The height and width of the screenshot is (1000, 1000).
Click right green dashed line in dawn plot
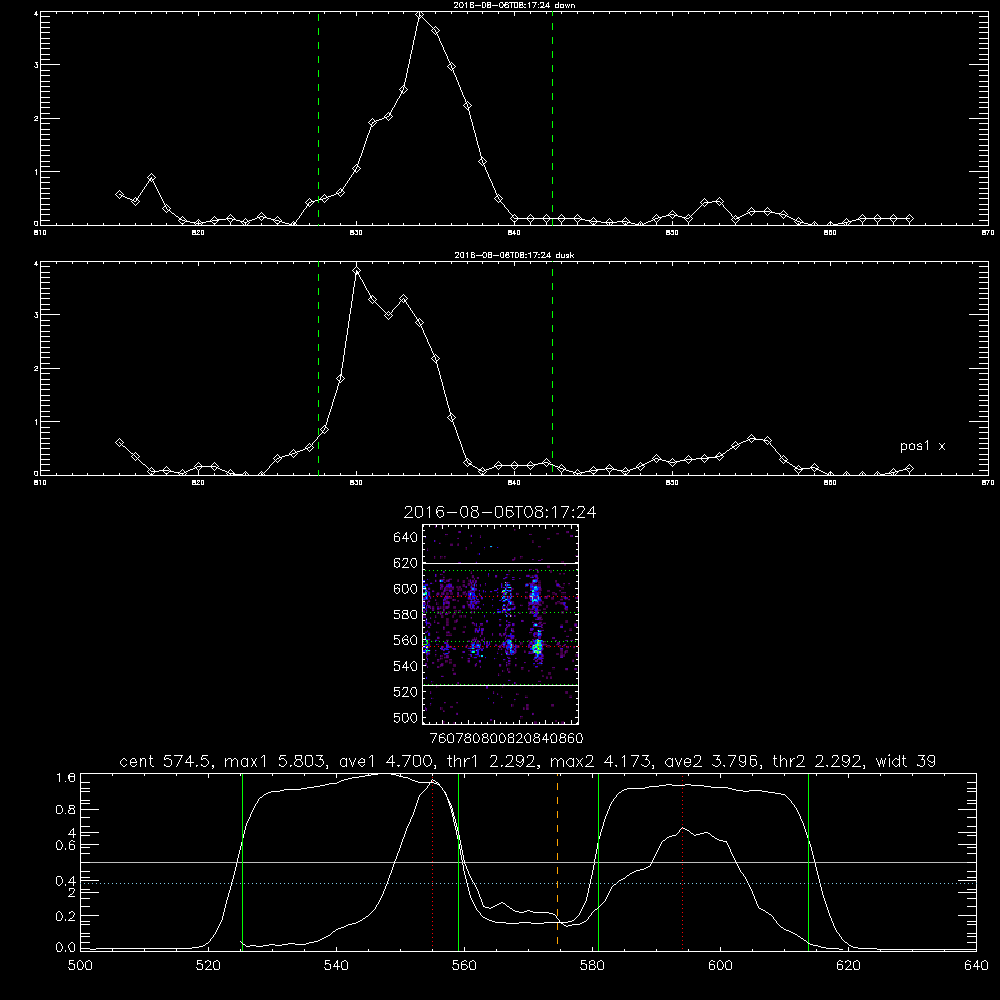coord(552,119)
